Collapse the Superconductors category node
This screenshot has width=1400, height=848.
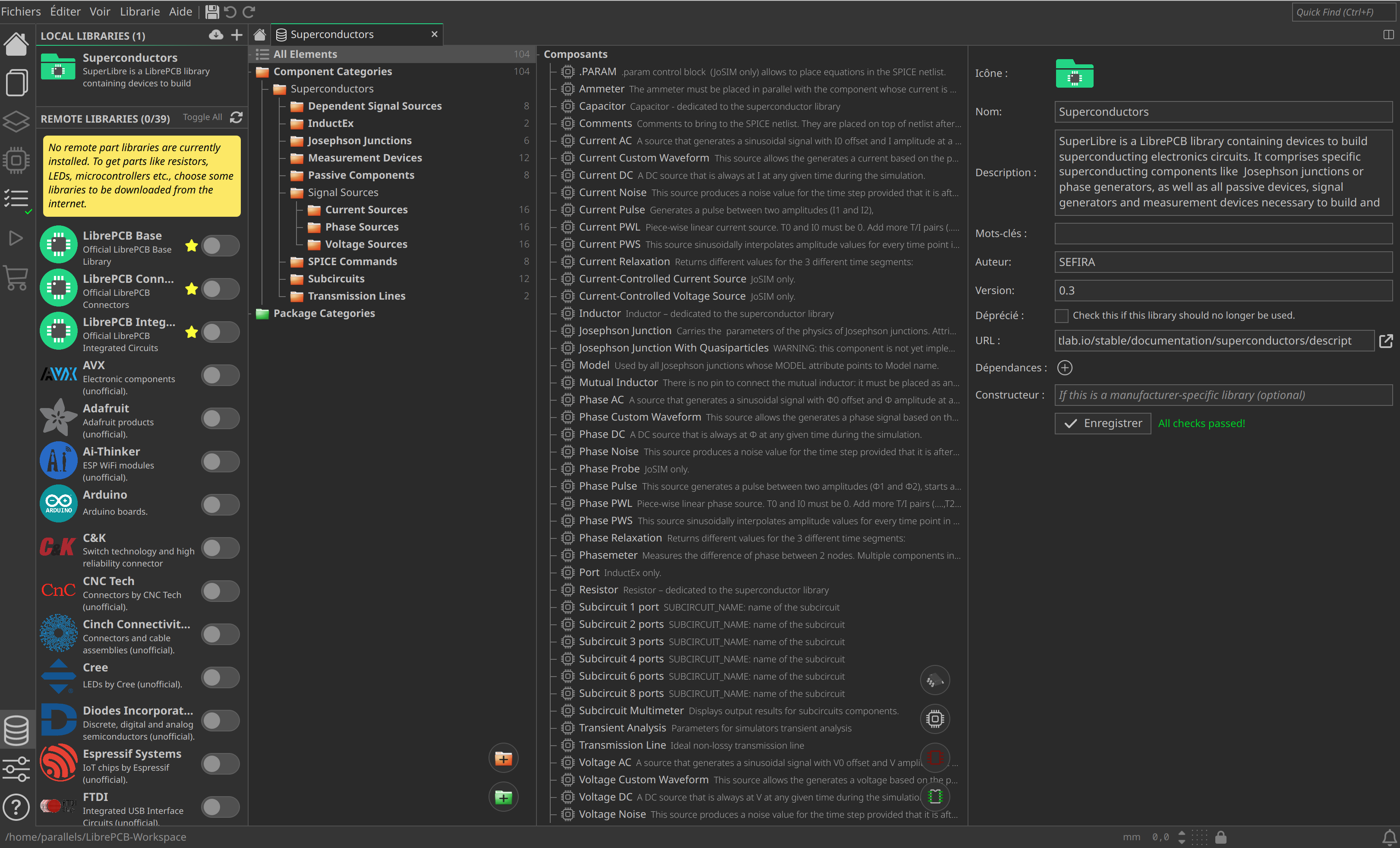tap(265, 89)
